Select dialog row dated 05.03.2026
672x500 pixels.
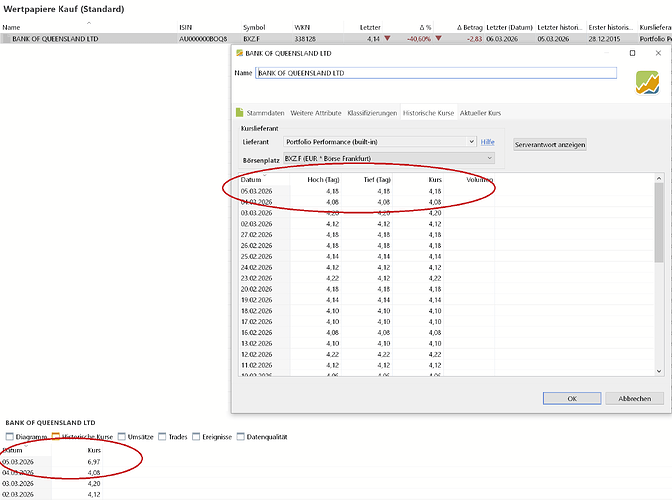(x=446, y=191)
